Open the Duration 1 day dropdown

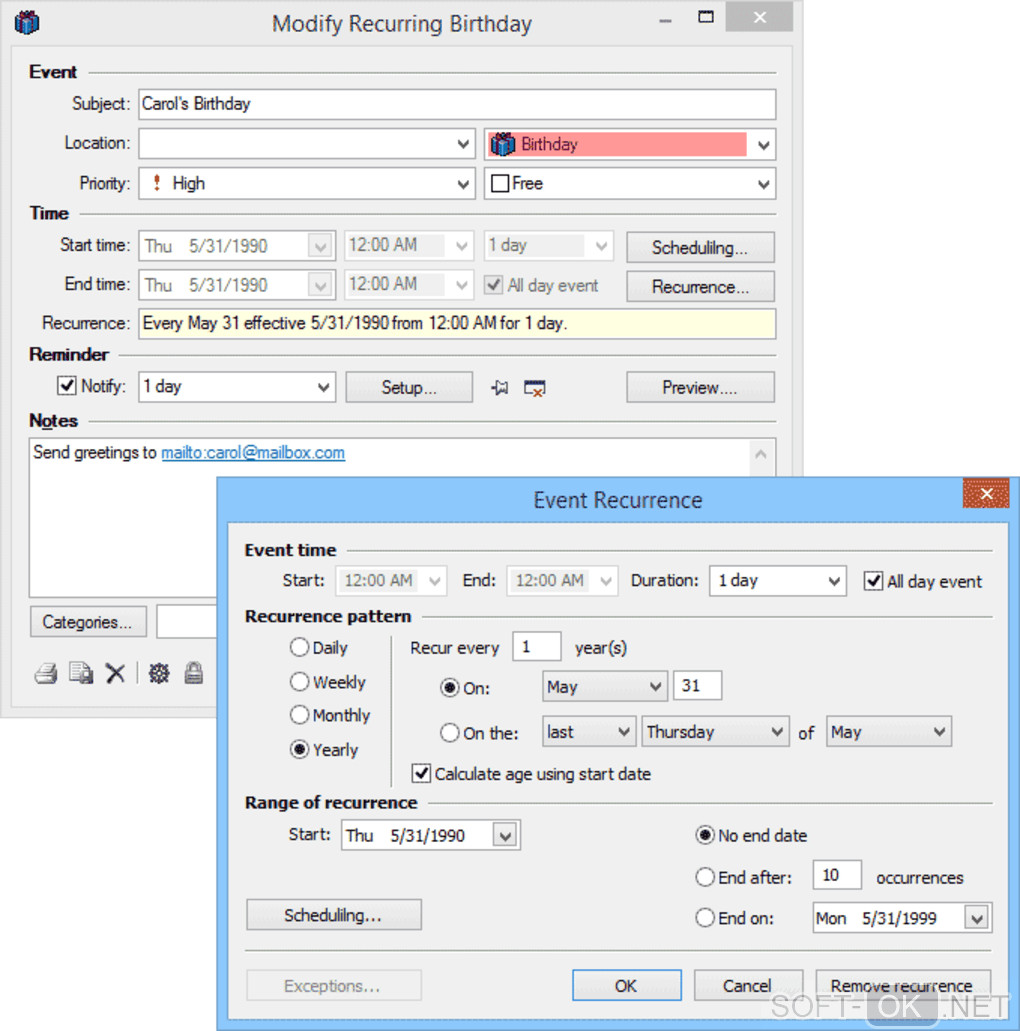pyautogui.click(x=833, y=581)
